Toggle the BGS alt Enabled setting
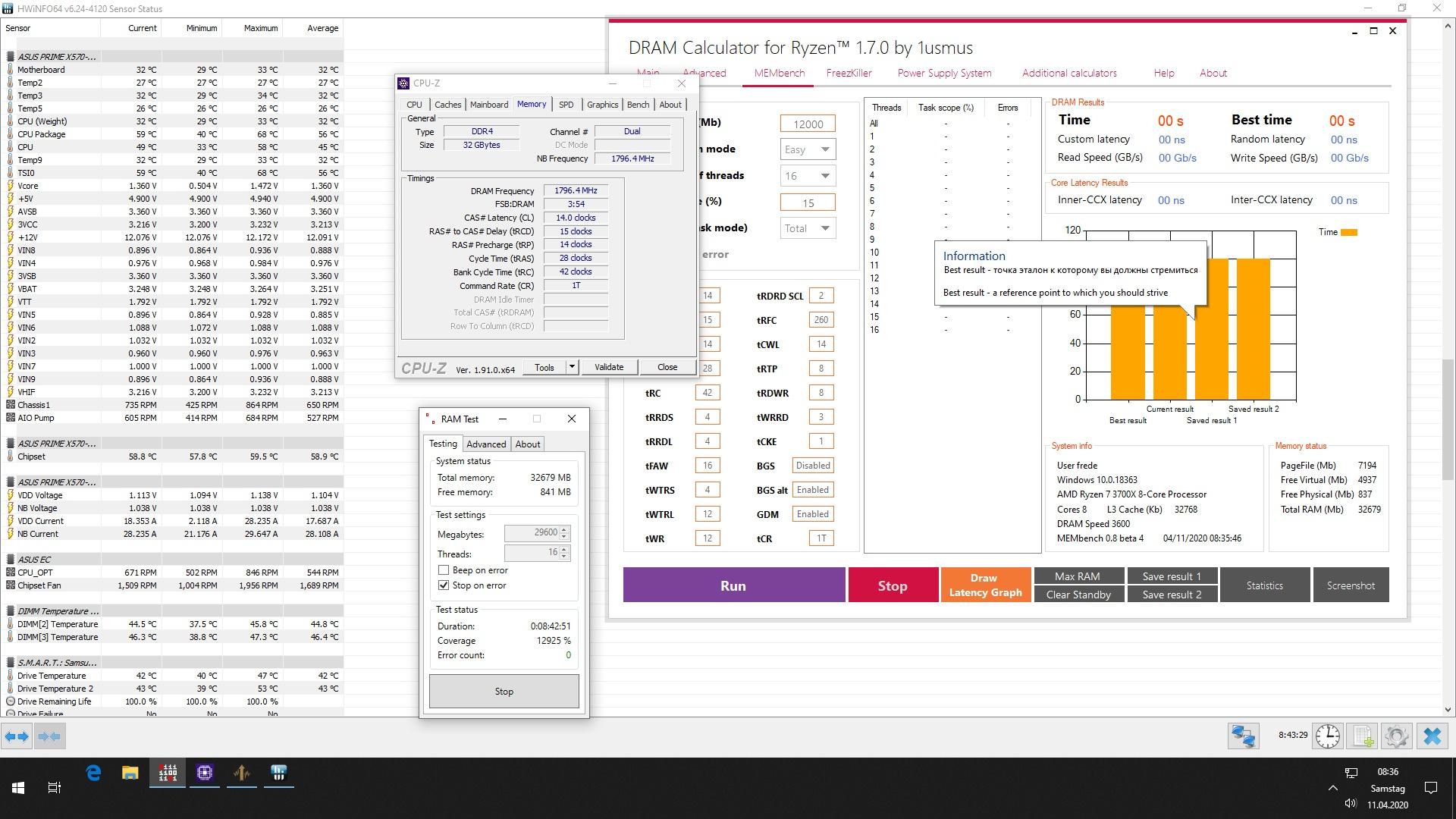This screenshot has height=819, width=1456. 813,490
